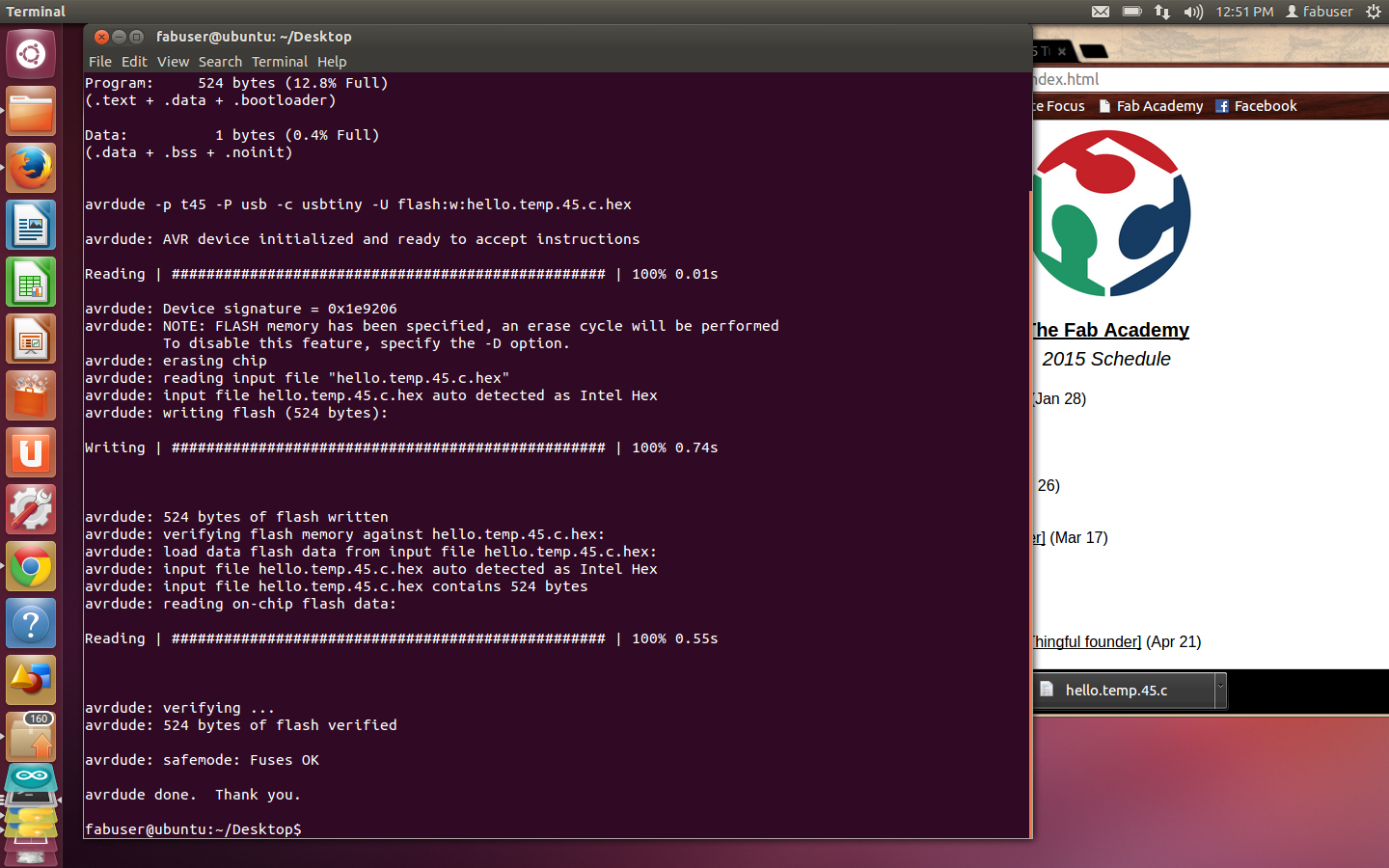This screenshot has height=868, width=1389.
Task: Click the Facebook bookmark icon in browser
Action: 1222,106
